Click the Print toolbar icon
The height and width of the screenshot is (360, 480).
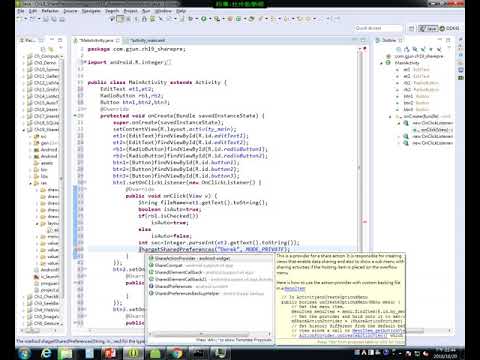[x=62, y=19]
